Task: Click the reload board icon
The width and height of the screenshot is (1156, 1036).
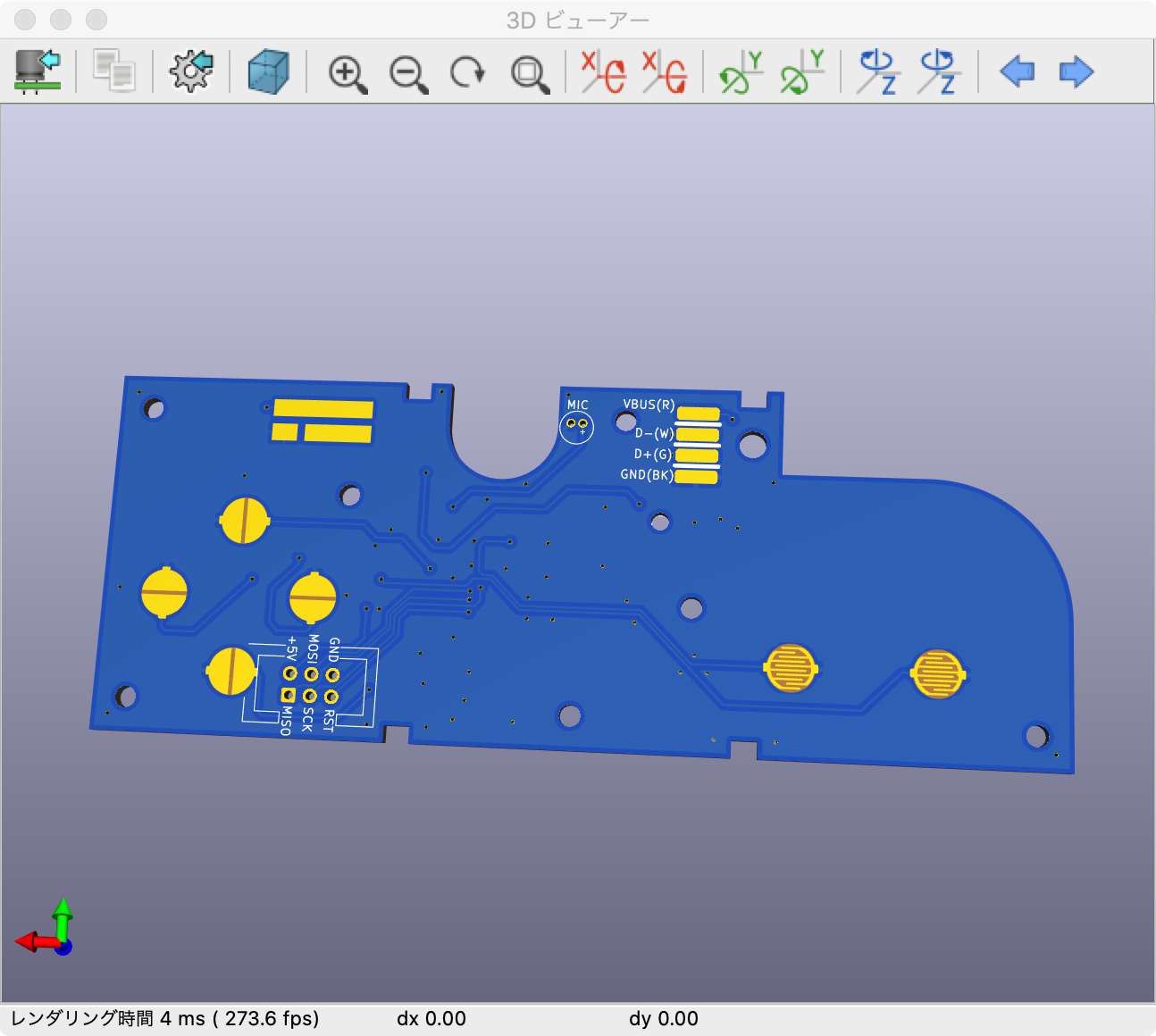Action: coord(38,71)
